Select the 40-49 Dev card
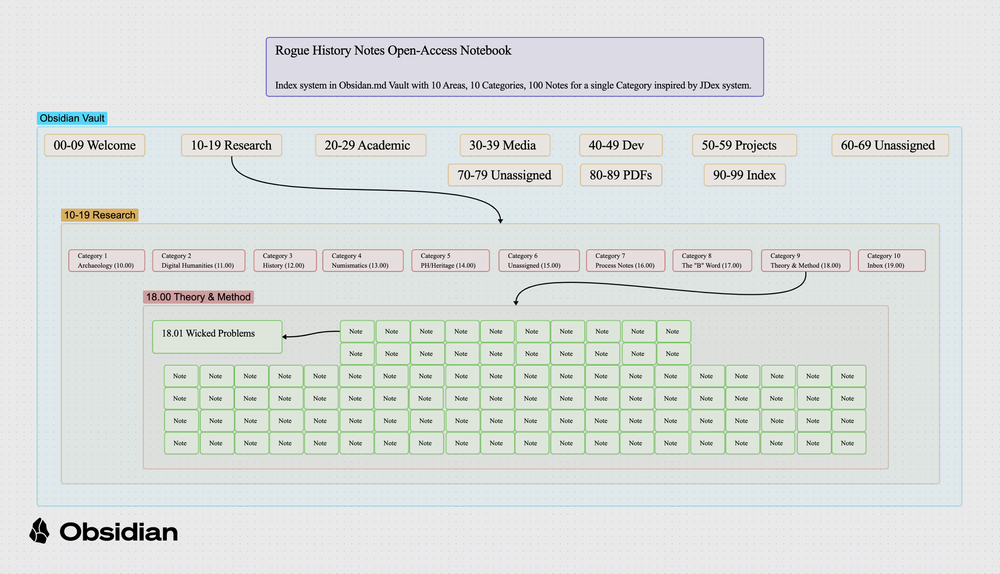This screenshot has height=574, width=1000. click(621, 145)
